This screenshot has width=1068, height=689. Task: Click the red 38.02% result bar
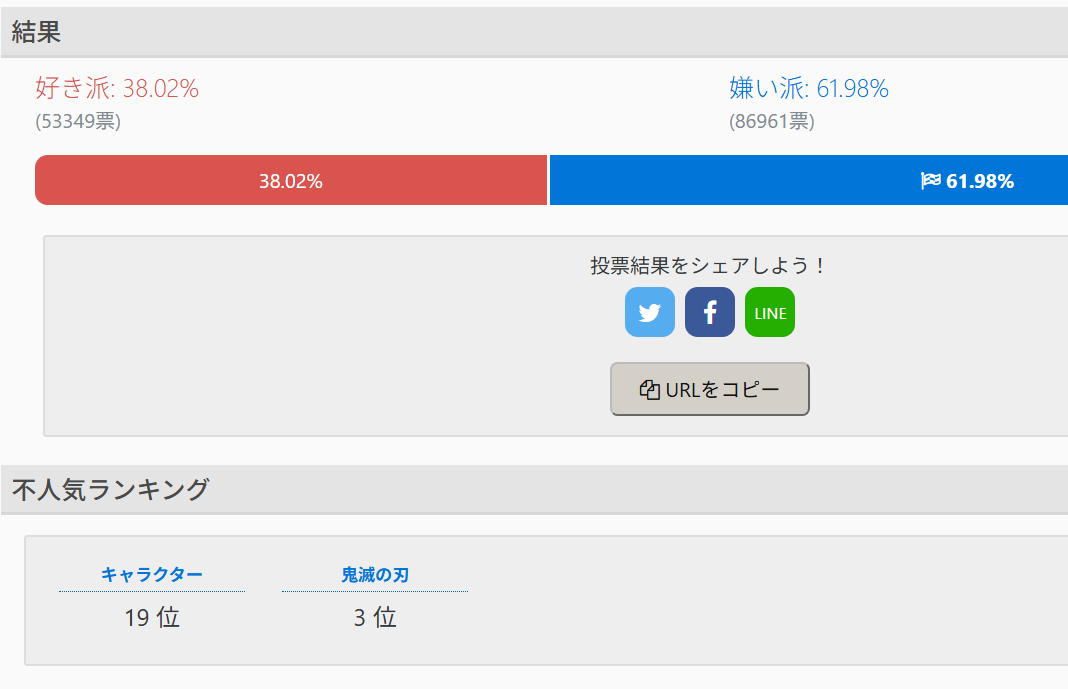pos(291,180)
